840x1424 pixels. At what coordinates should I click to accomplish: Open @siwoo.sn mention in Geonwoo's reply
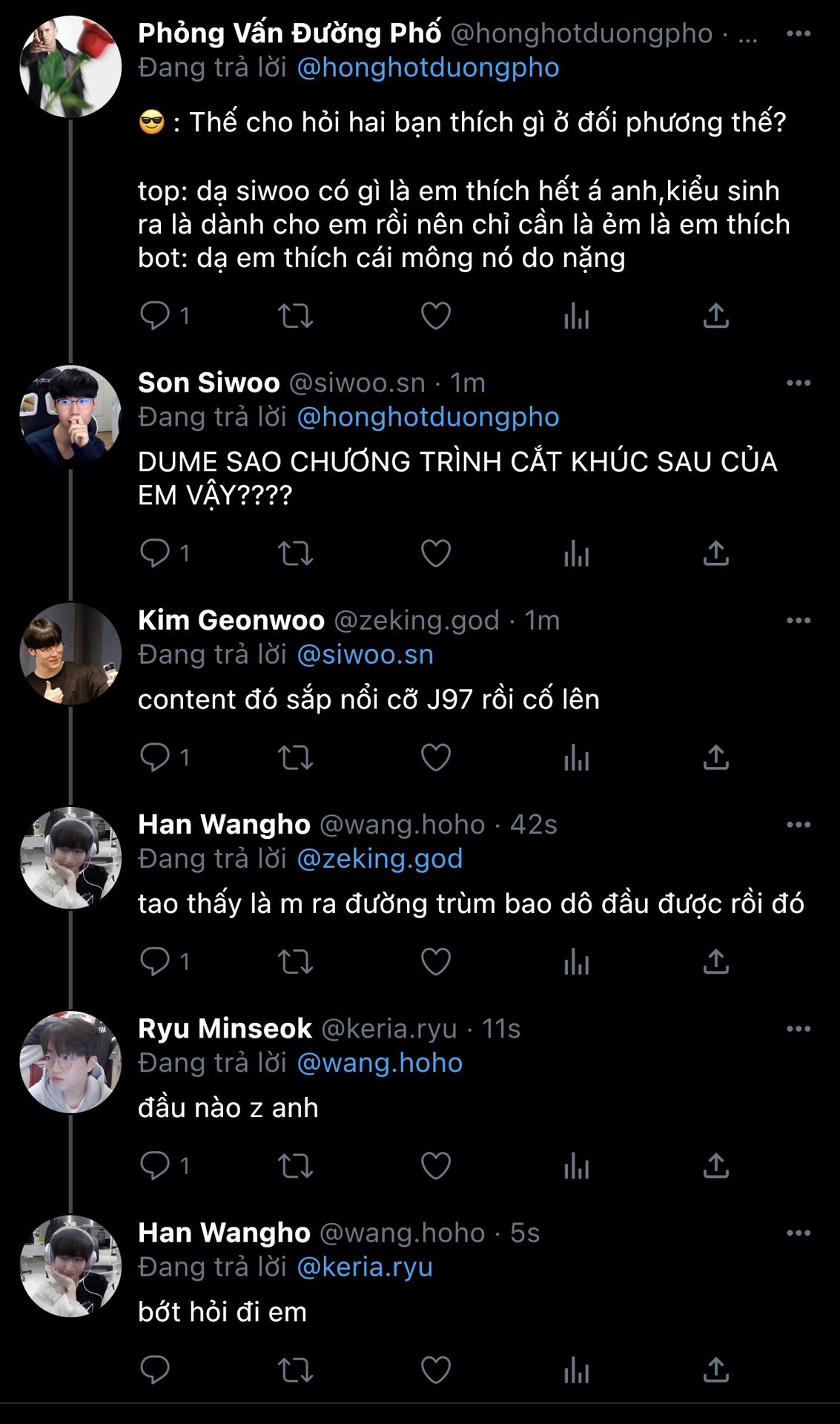pos(365,655)
